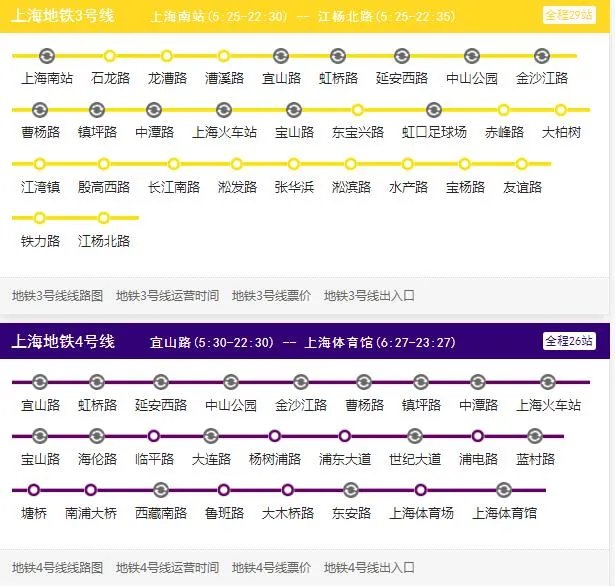Select the 赤峰路 station name
This screenshot has width=615, height=586.
click(x=504, y=132)
